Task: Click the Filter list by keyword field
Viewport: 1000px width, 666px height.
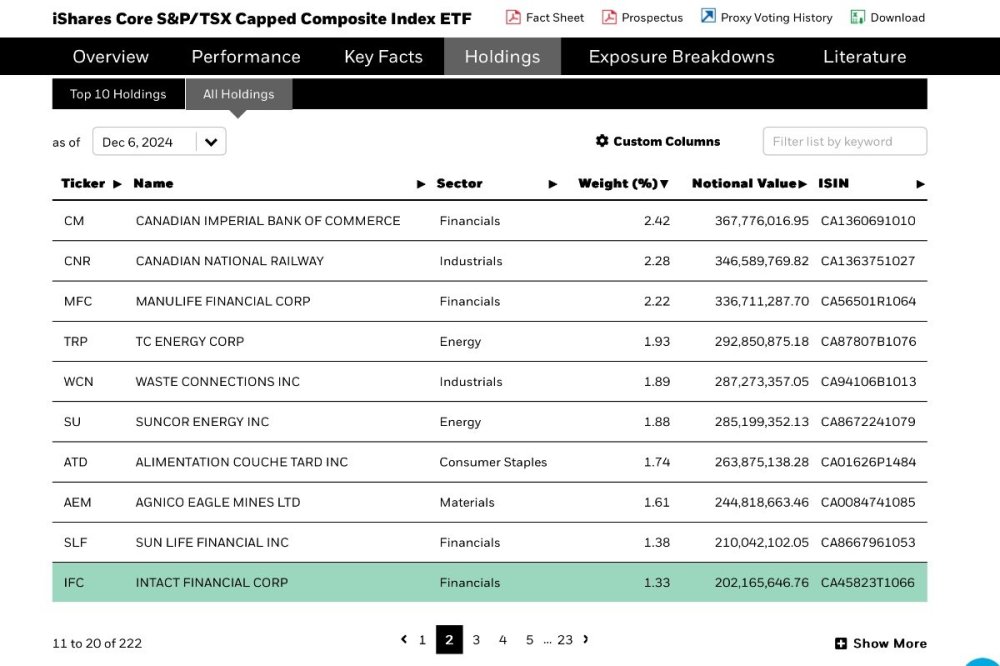Action: [x=844, y=141]
